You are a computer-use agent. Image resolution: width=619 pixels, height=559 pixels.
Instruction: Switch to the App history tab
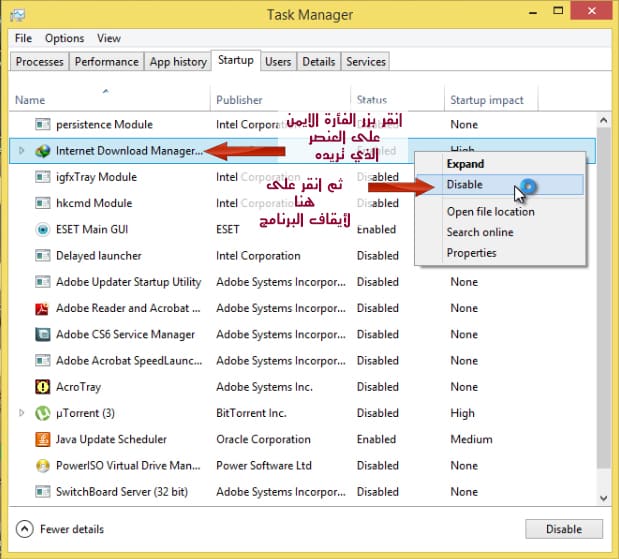[178, 62]
